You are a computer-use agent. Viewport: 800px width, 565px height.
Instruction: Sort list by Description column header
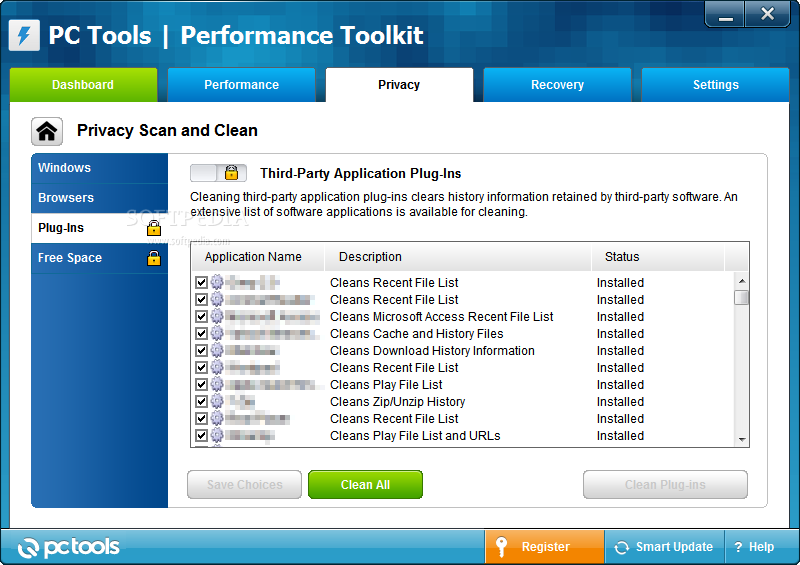tap(458, 257)
